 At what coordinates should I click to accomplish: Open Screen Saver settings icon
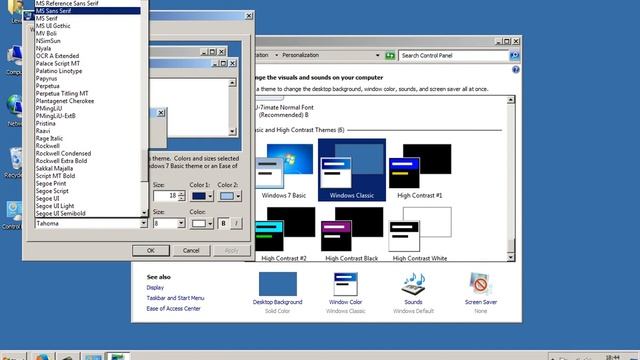[480, 284]
